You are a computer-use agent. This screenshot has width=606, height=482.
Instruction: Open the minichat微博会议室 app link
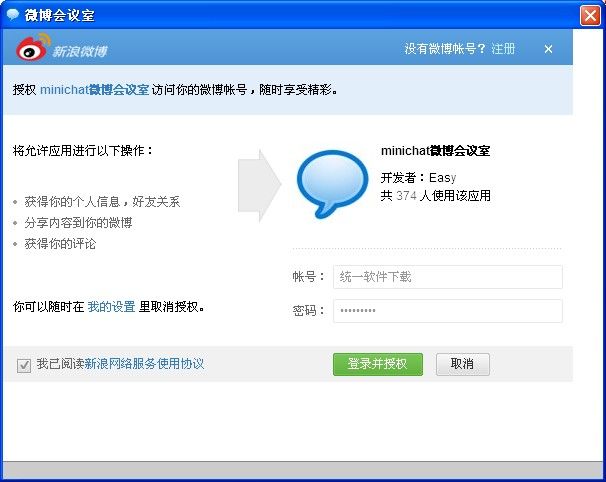[94, 90]
